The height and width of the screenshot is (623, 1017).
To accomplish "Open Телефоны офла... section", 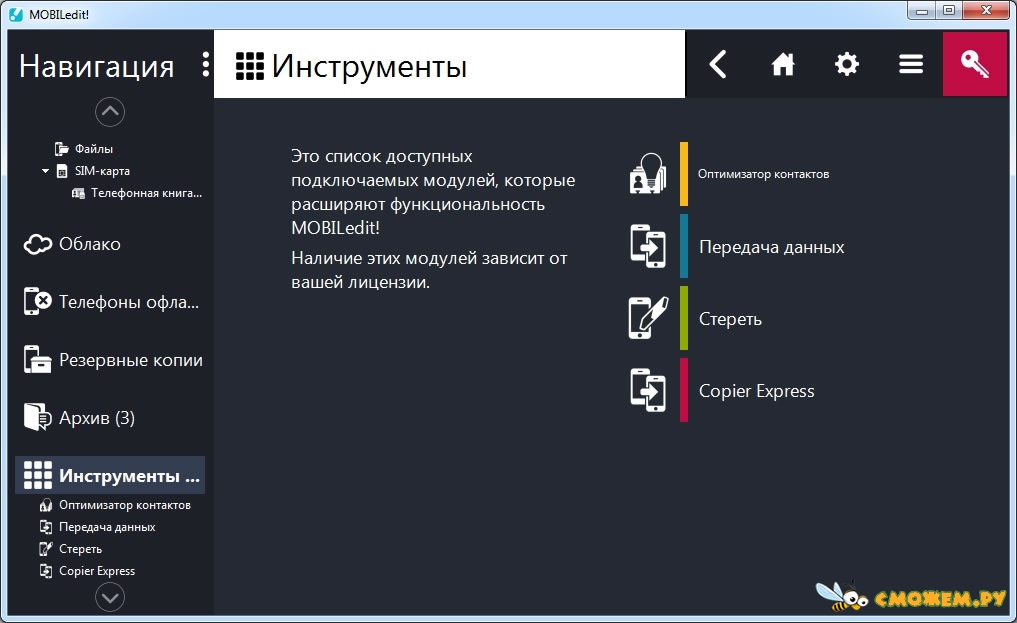I will point(129,302).
